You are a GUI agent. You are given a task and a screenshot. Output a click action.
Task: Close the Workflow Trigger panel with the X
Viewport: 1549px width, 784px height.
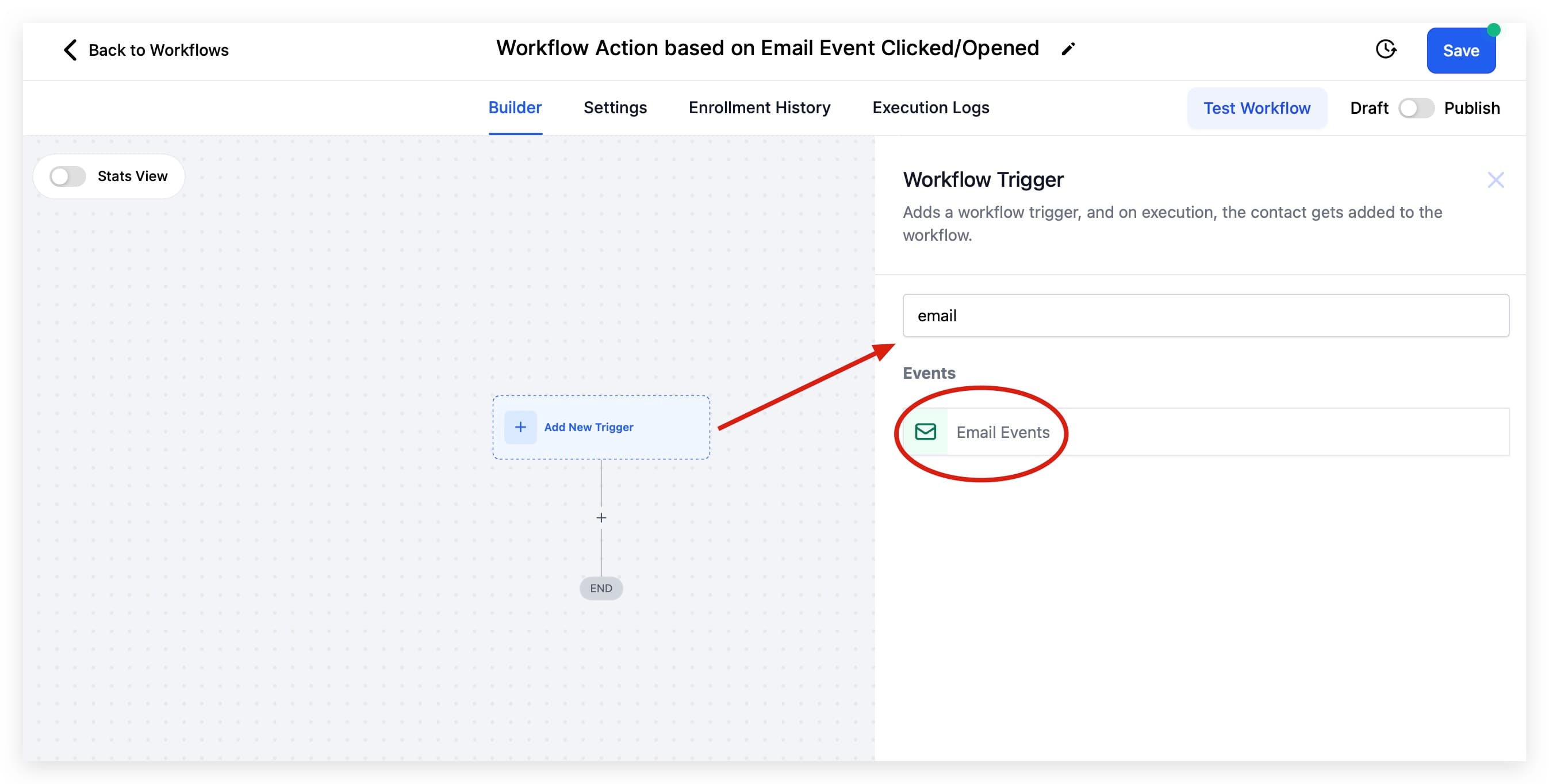point(1496,179)
